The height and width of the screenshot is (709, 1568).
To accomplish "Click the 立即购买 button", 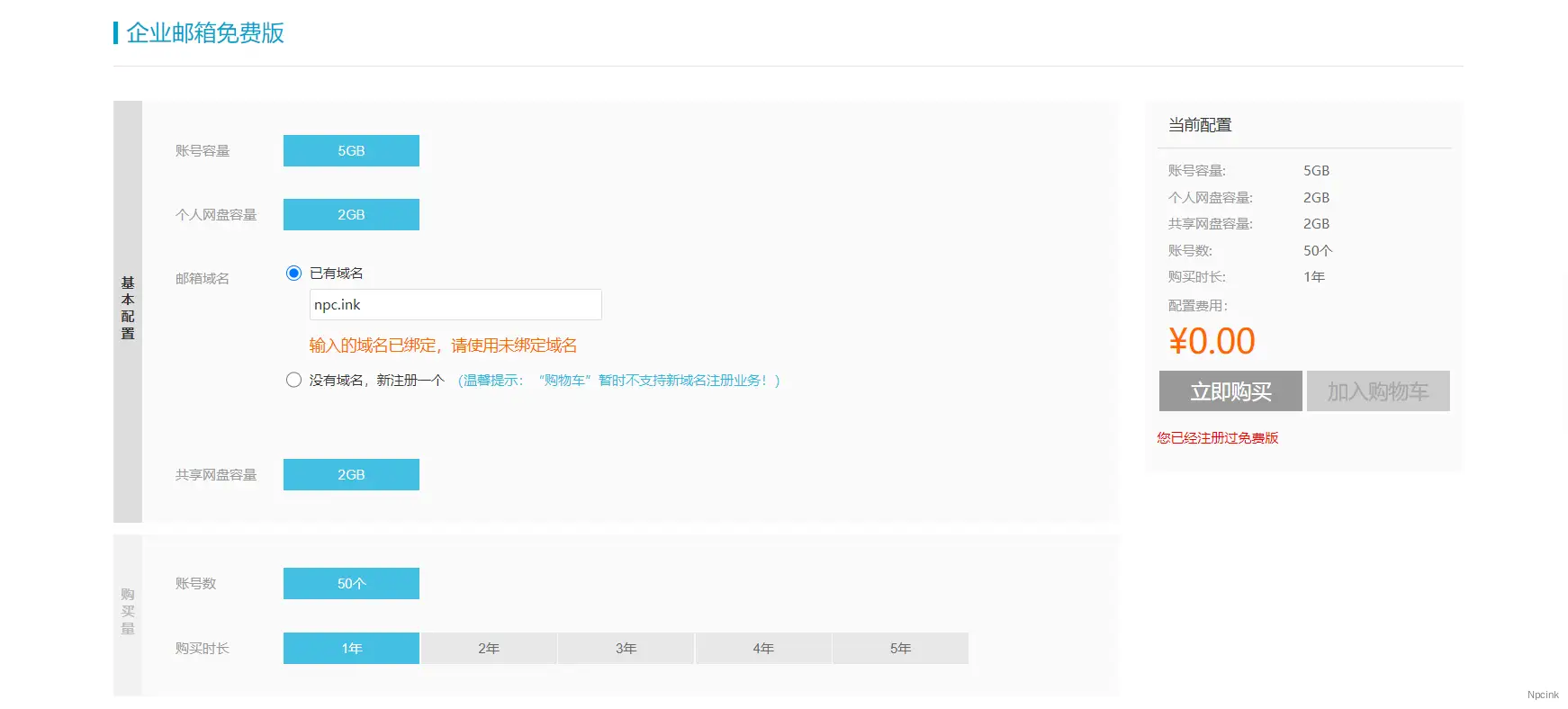I will point(1230,391).
